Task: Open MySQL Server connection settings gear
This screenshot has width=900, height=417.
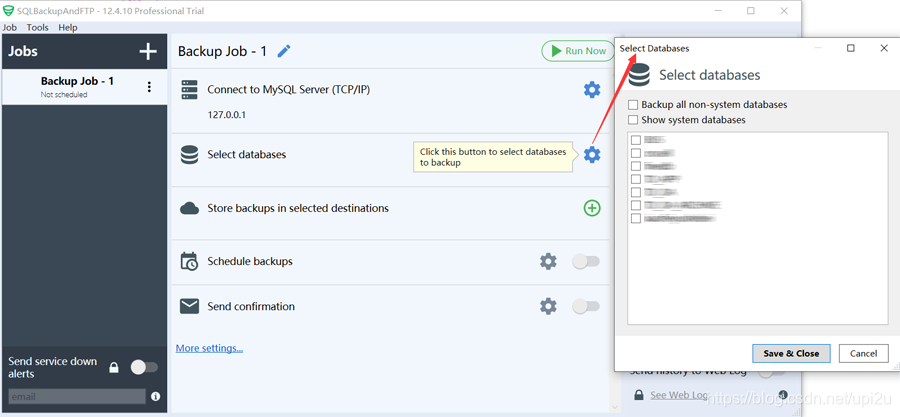Action: coord(592,89)
